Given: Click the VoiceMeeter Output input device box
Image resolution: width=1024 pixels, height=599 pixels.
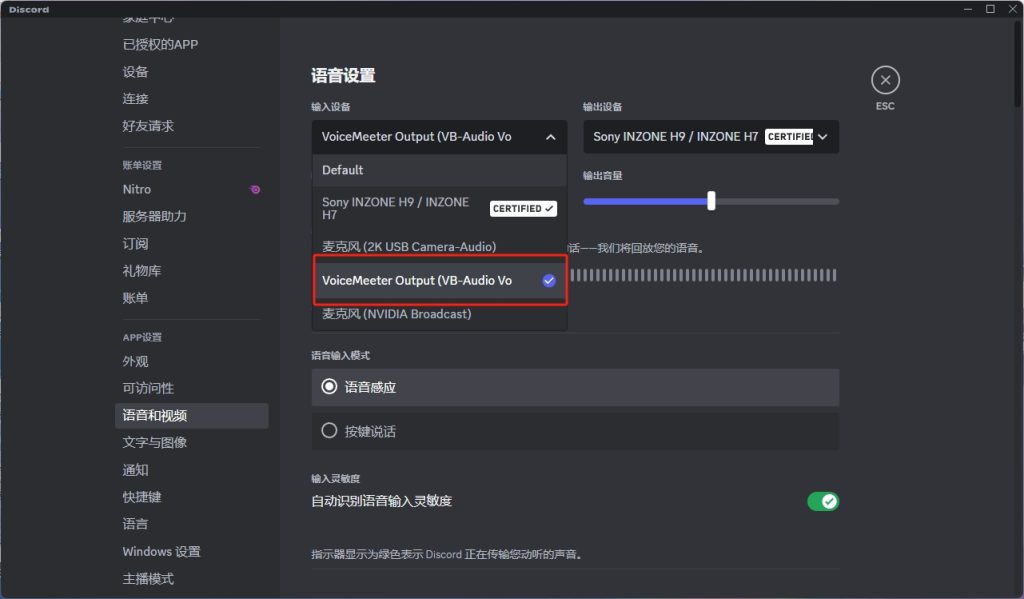Looking at the screenshot, I should point(439,137).
